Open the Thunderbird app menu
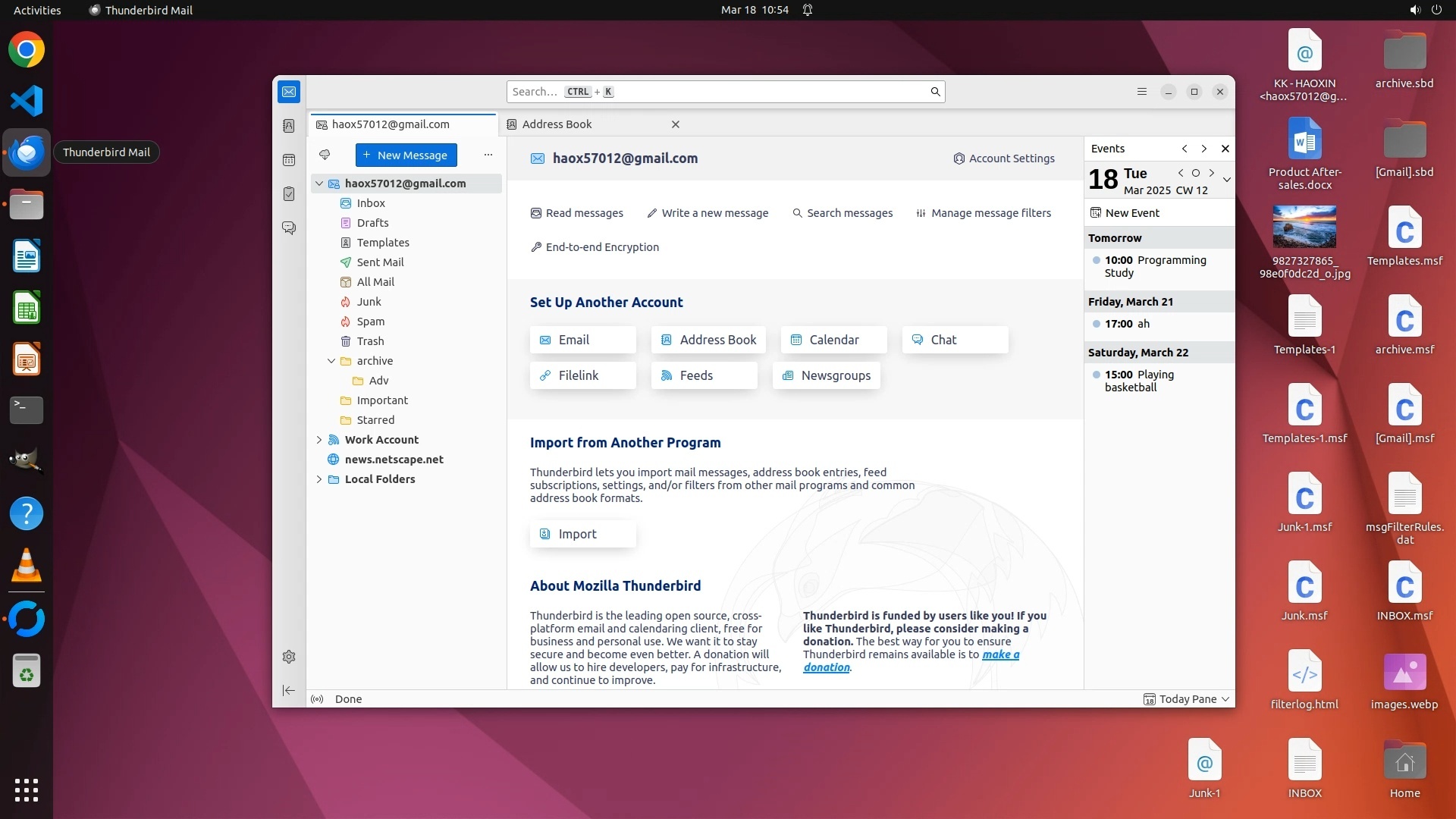The width and height of the screenshot is (1456, 819). 1141,92
